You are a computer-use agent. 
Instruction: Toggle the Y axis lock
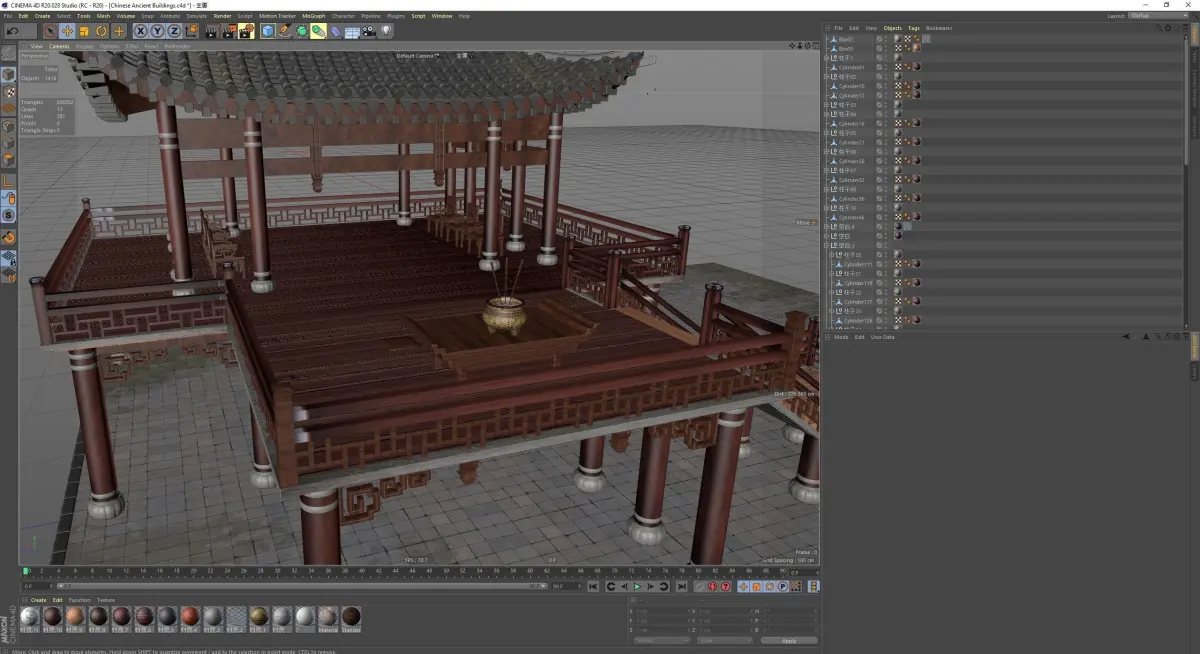click(157, 31)
